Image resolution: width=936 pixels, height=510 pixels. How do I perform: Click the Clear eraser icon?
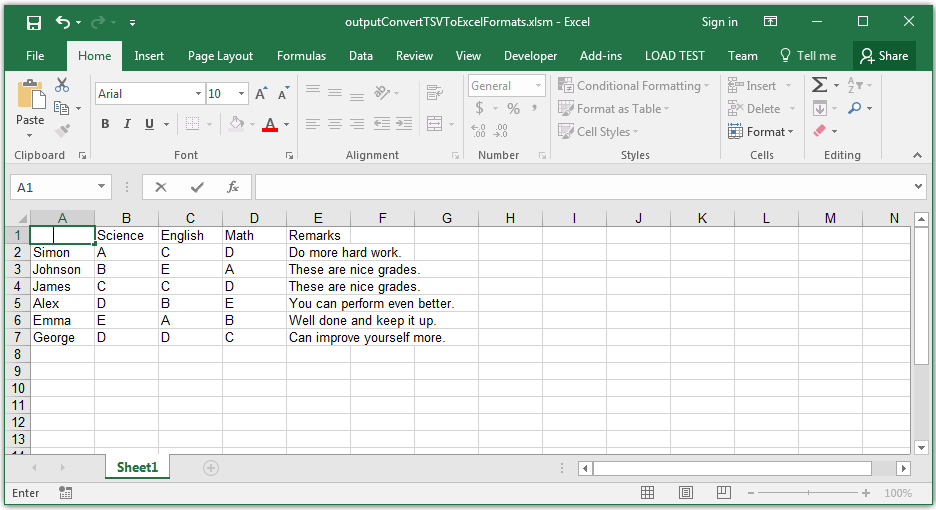pyautogui.click(x=820, y=131)
